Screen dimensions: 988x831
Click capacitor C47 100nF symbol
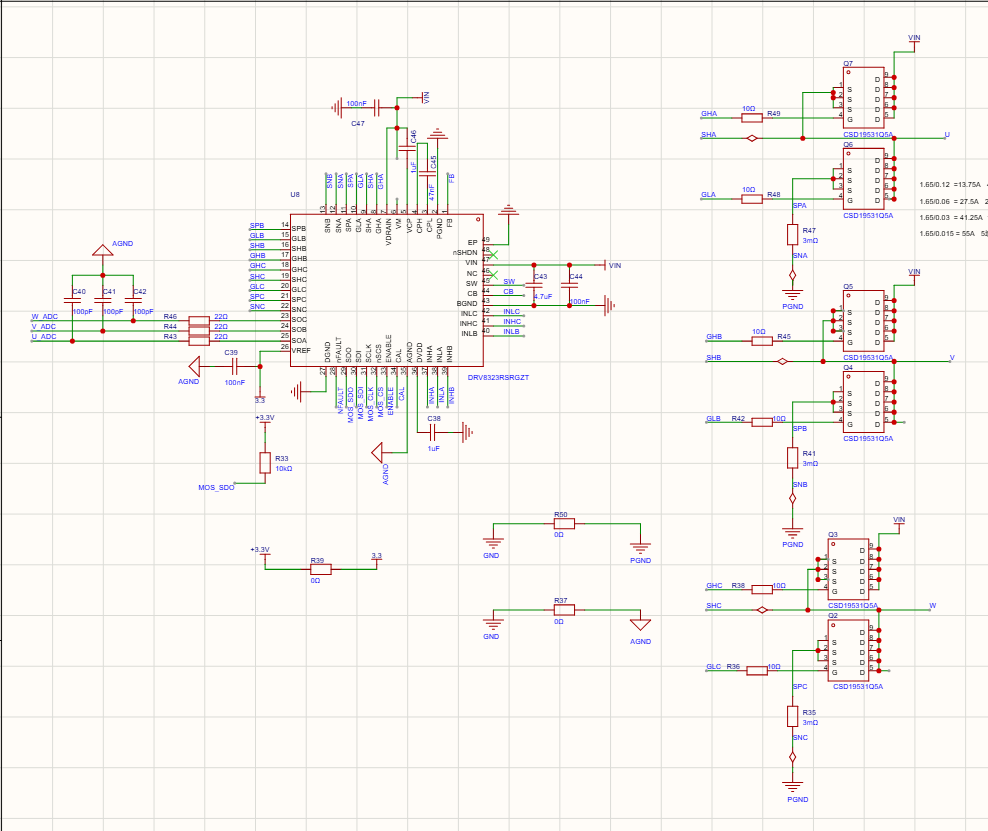(377, 108)
